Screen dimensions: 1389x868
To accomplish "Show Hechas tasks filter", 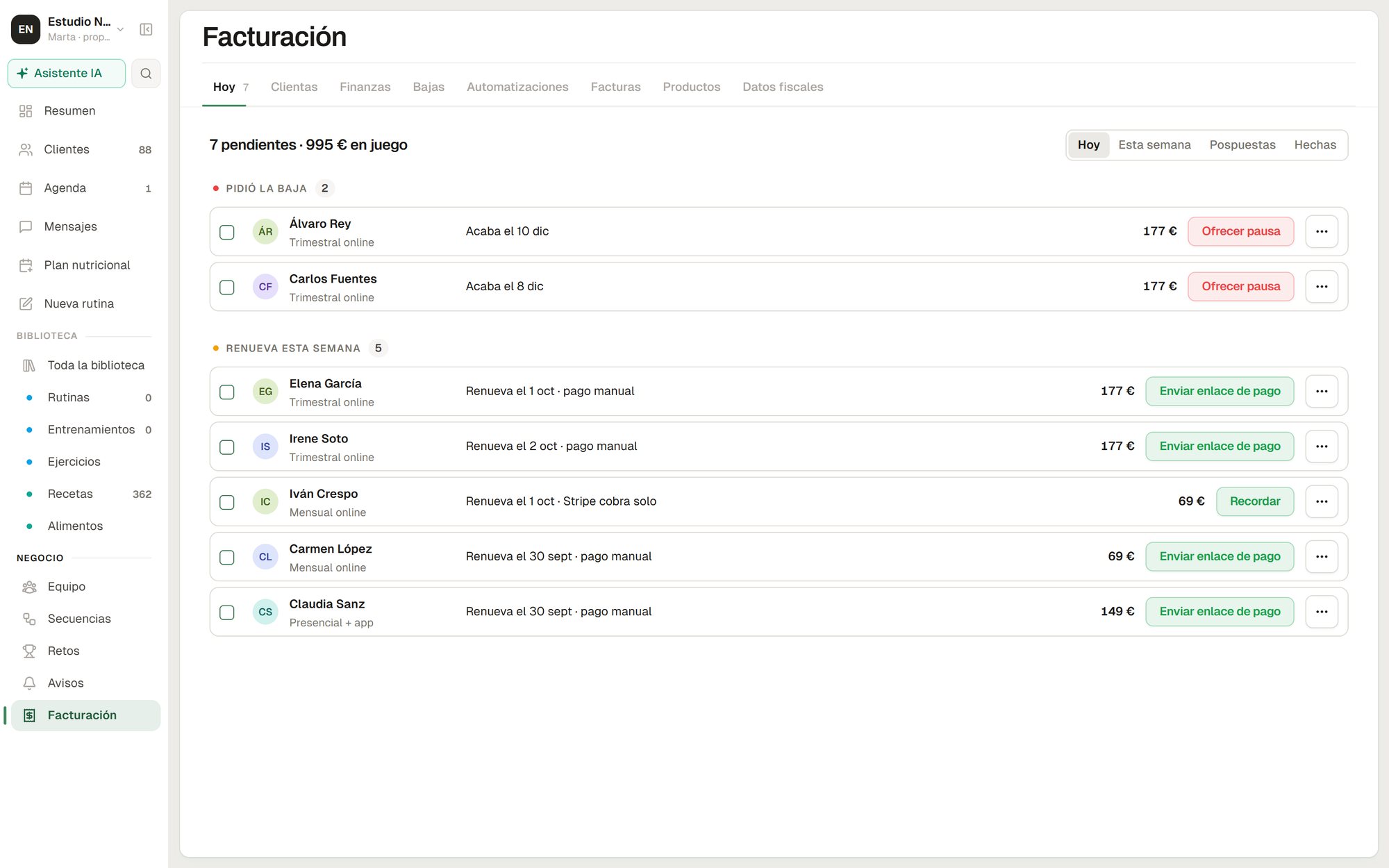I will tap(1315, 145).
